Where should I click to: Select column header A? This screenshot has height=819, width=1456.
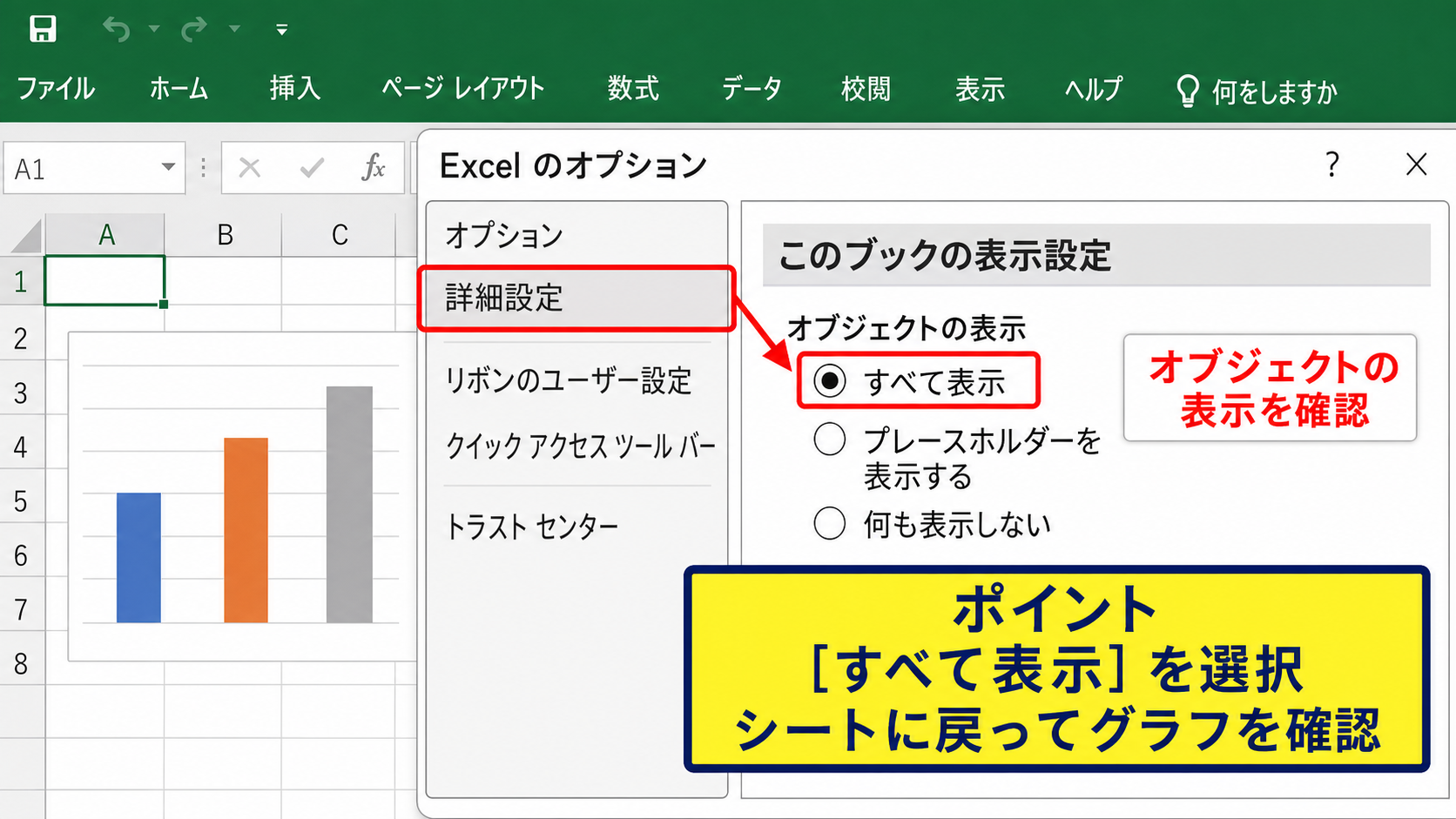click(x=105, y=235)
